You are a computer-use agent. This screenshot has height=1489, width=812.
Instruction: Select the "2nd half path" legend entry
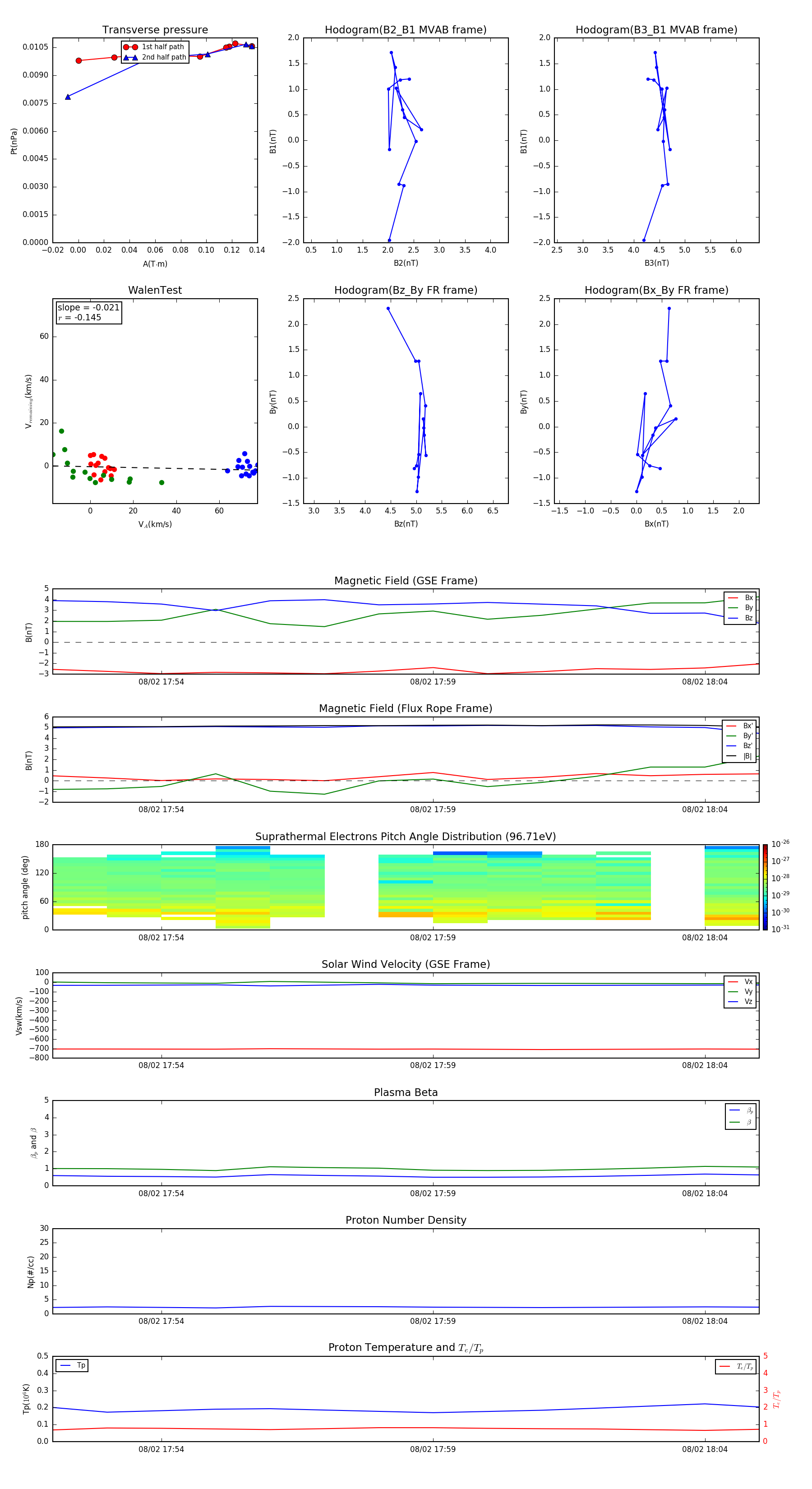coord(155,57)
